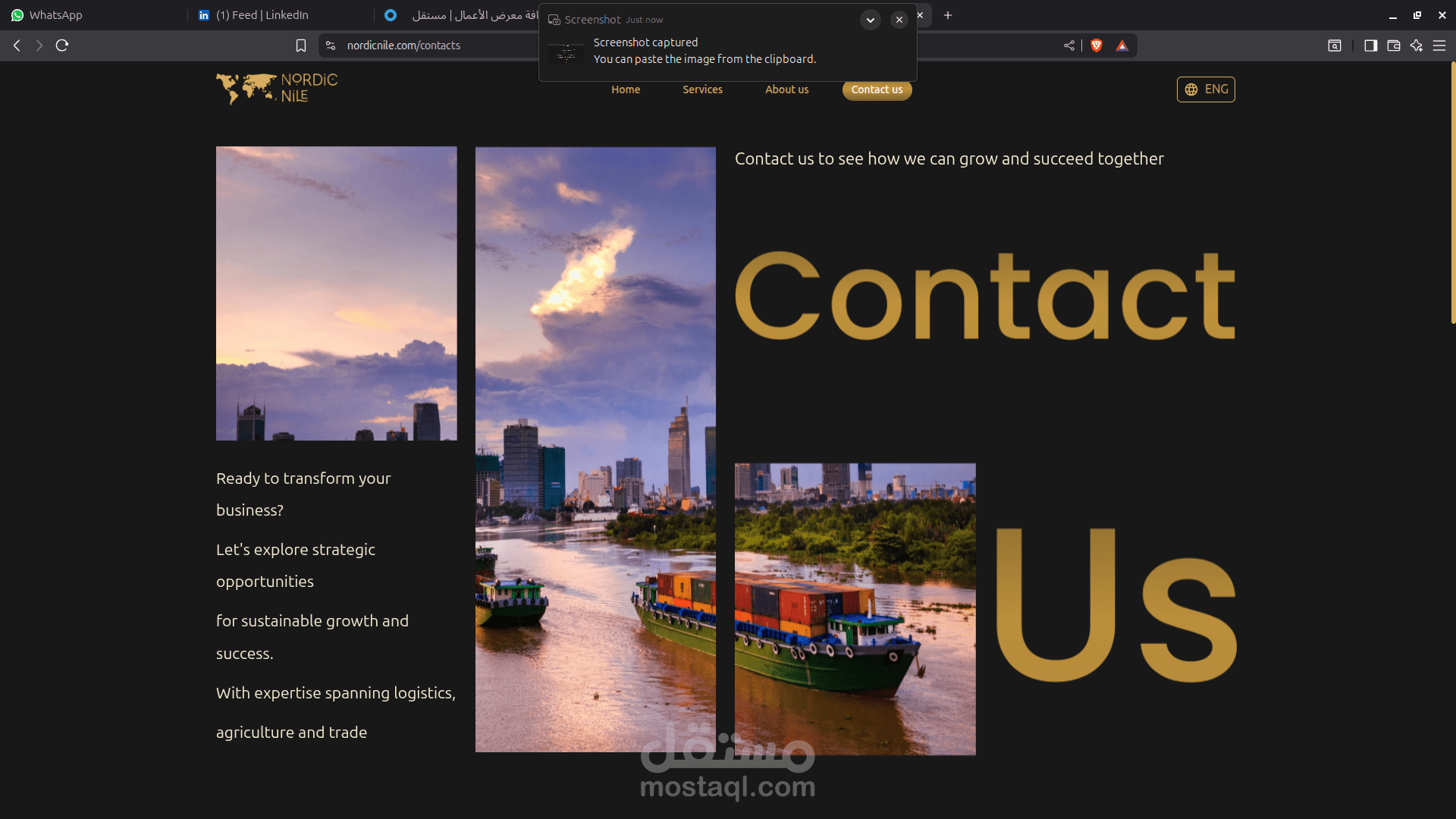
Task: Open the Services nav link
Action: click(702, 89)
